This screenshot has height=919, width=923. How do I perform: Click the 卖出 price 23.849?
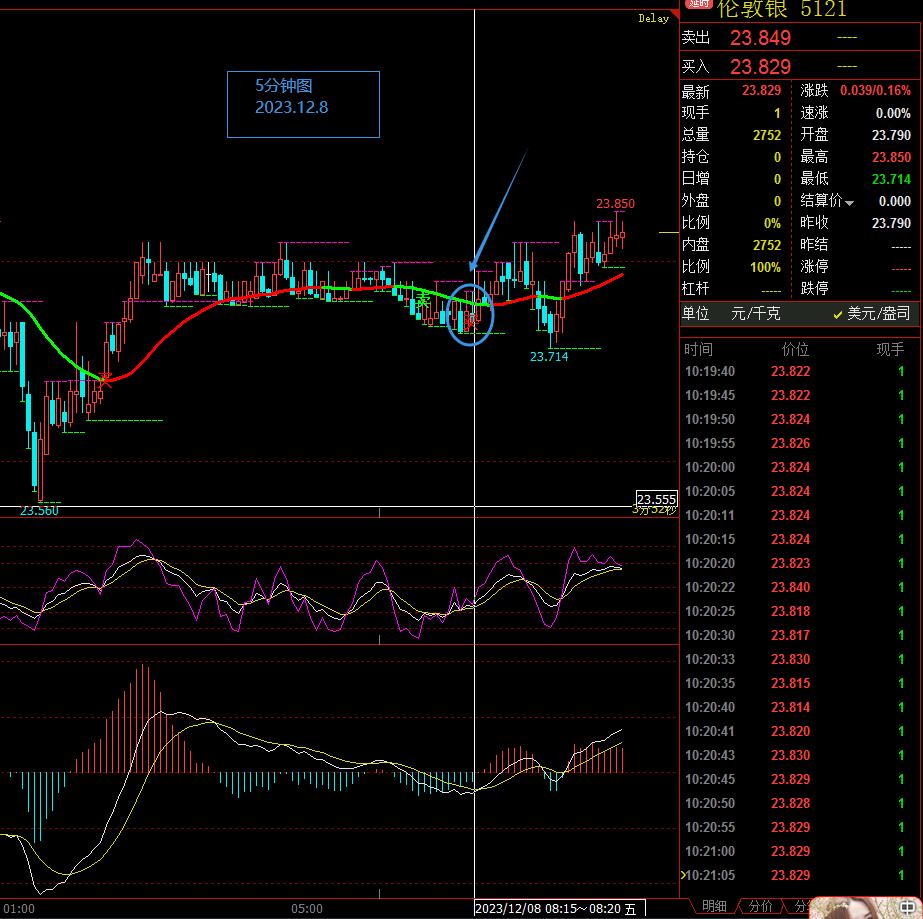click(x=760, y=38)
